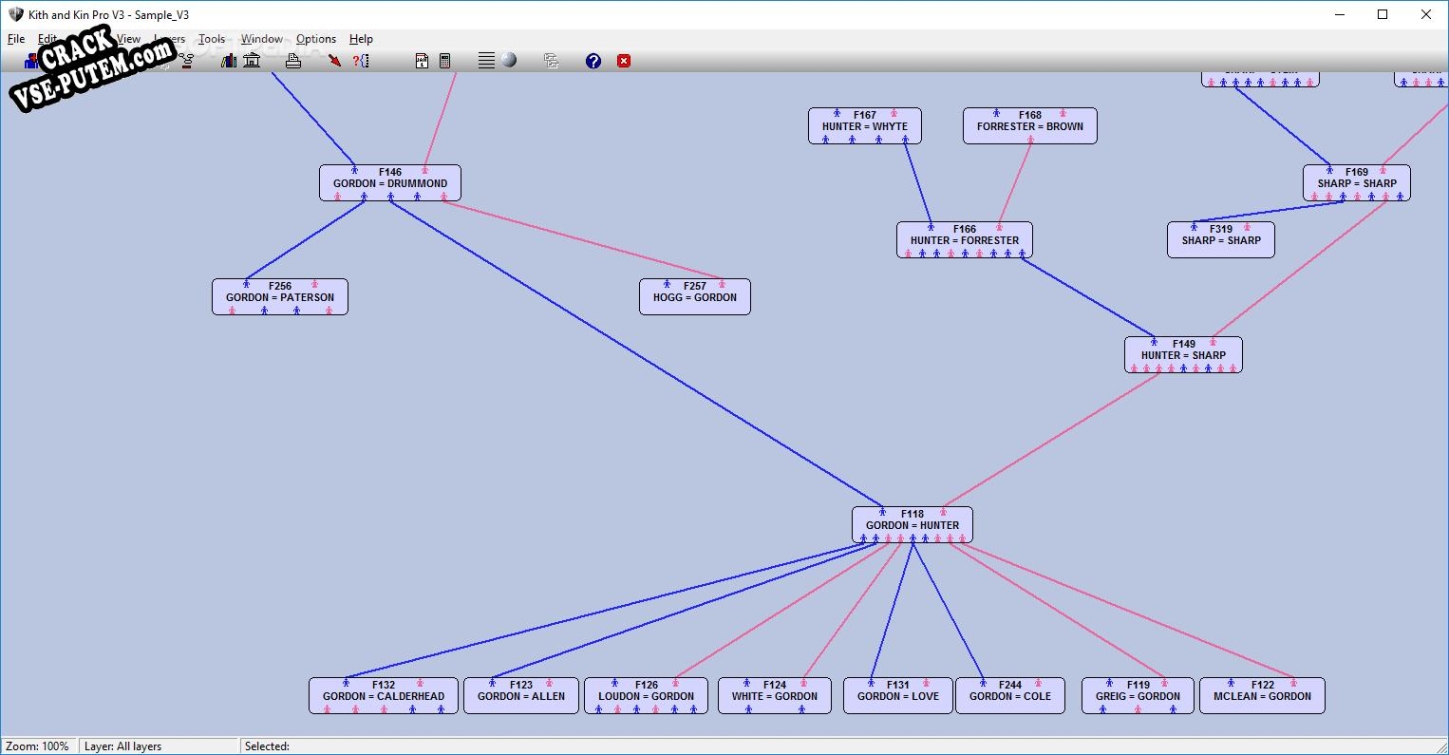
Task: Click the red question mark brace icon
Action: (x=361, y=61)
